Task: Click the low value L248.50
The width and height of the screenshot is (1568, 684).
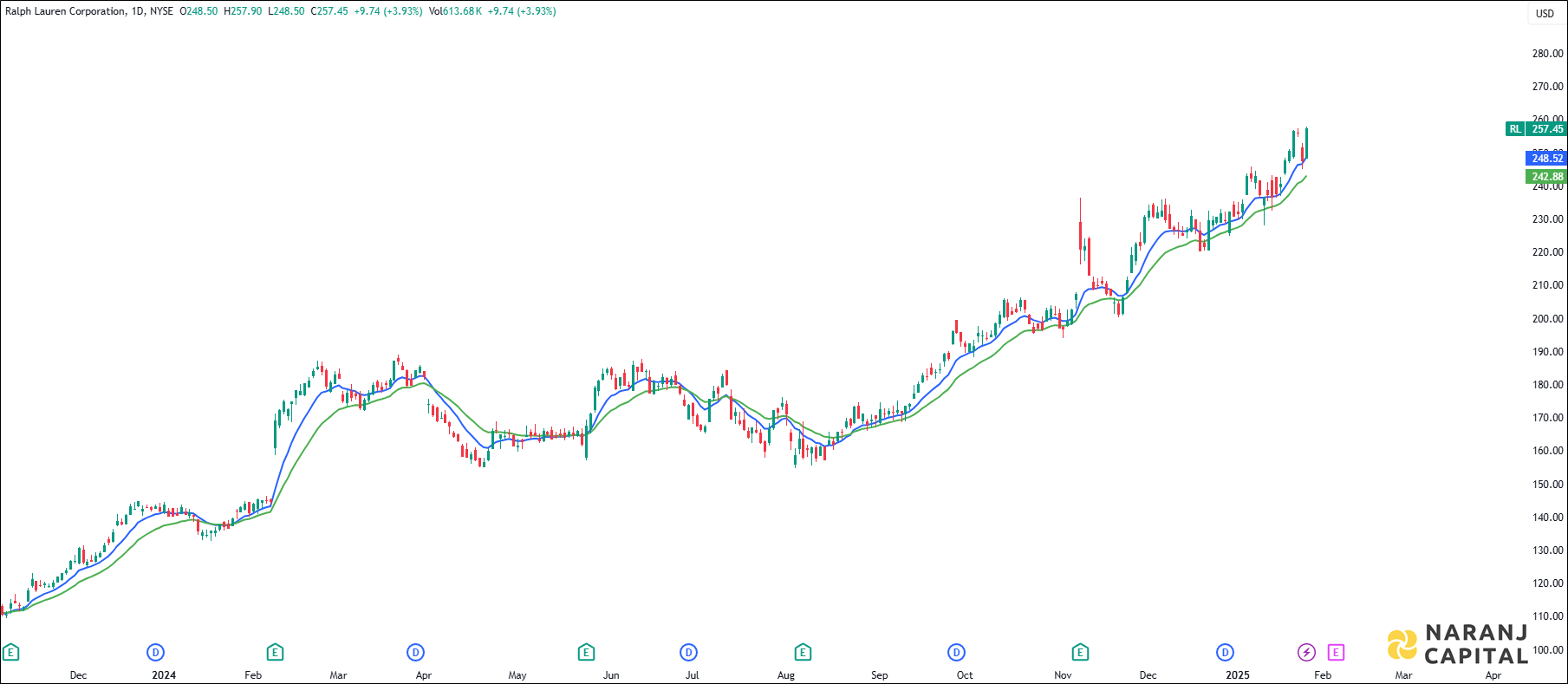Action: coord(286,11)
